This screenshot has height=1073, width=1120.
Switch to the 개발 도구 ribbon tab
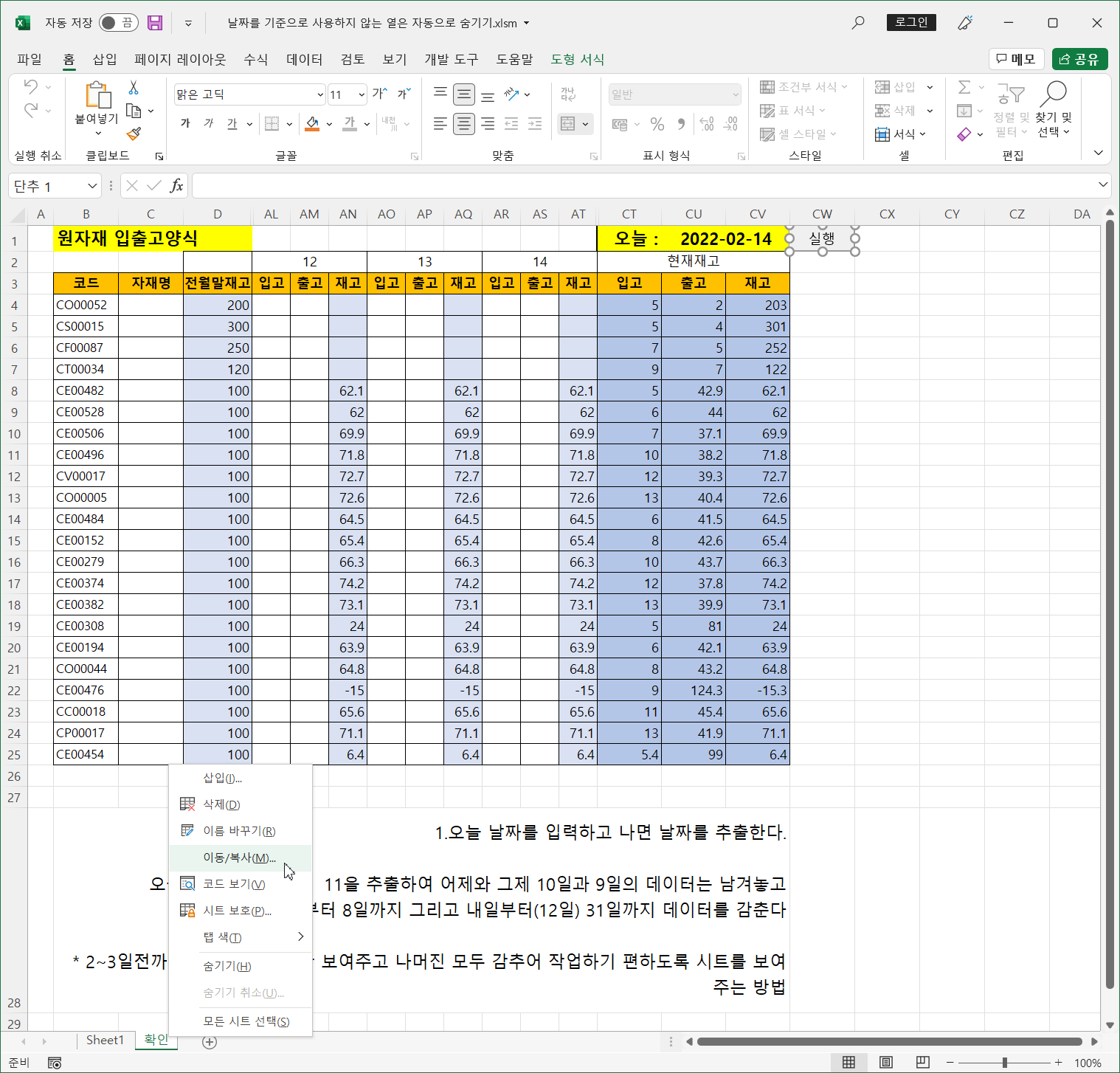452,59
